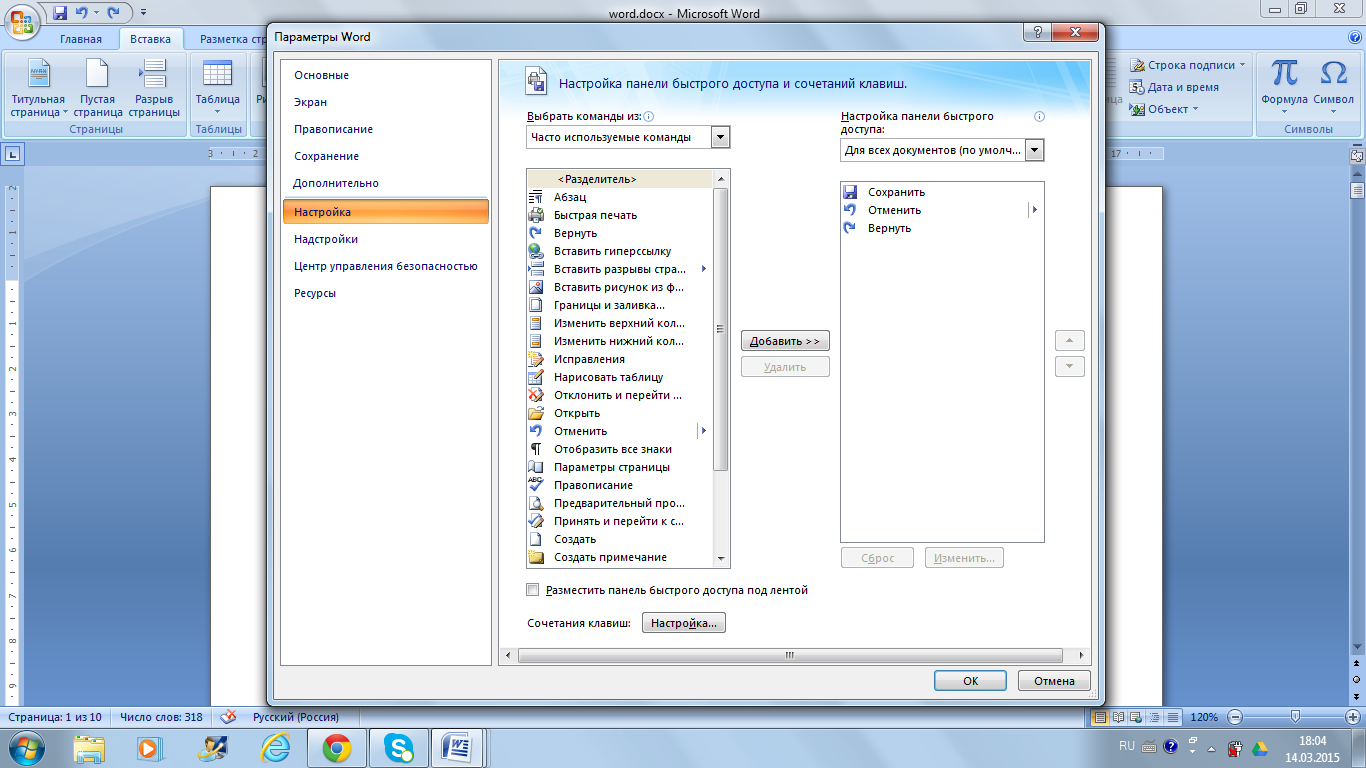Image resolution: width=1366 pixels, height=768 pixels.
Task: Open Строка подписи dropdown
Action: 1189,65
